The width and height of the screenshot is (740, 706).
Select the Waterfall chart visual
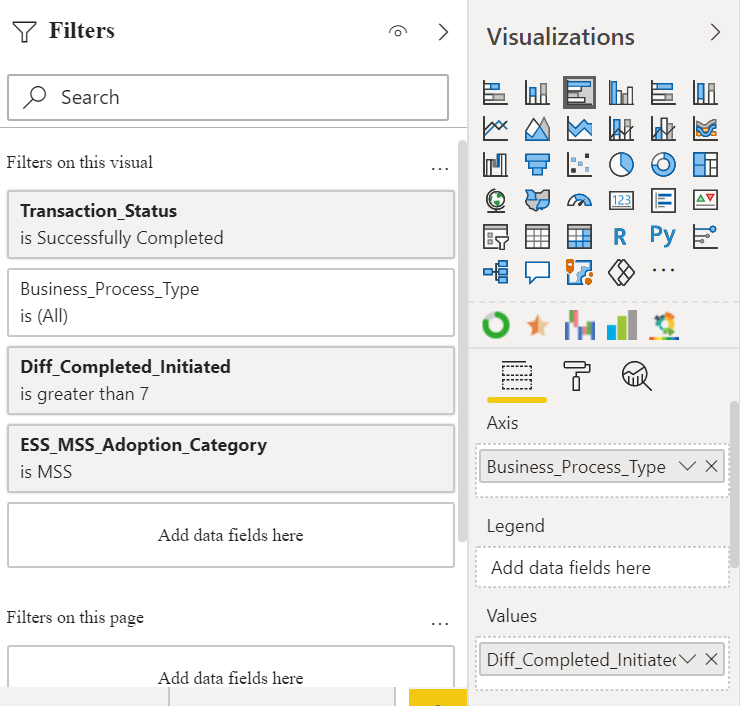pyautogui.click(x=495, y=165)
